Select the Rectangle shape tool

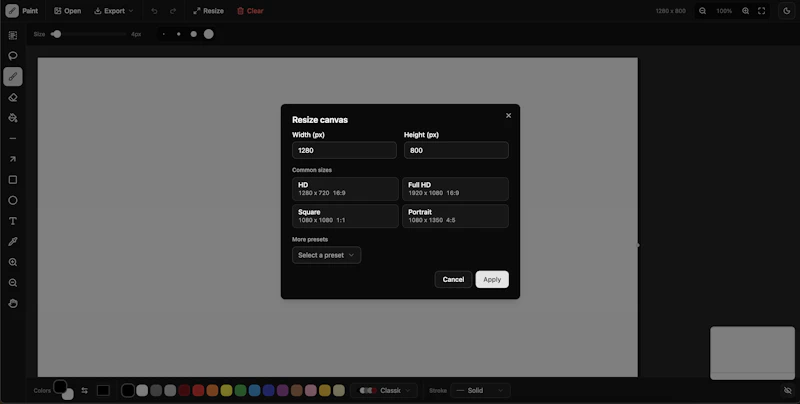click(13, 180)
